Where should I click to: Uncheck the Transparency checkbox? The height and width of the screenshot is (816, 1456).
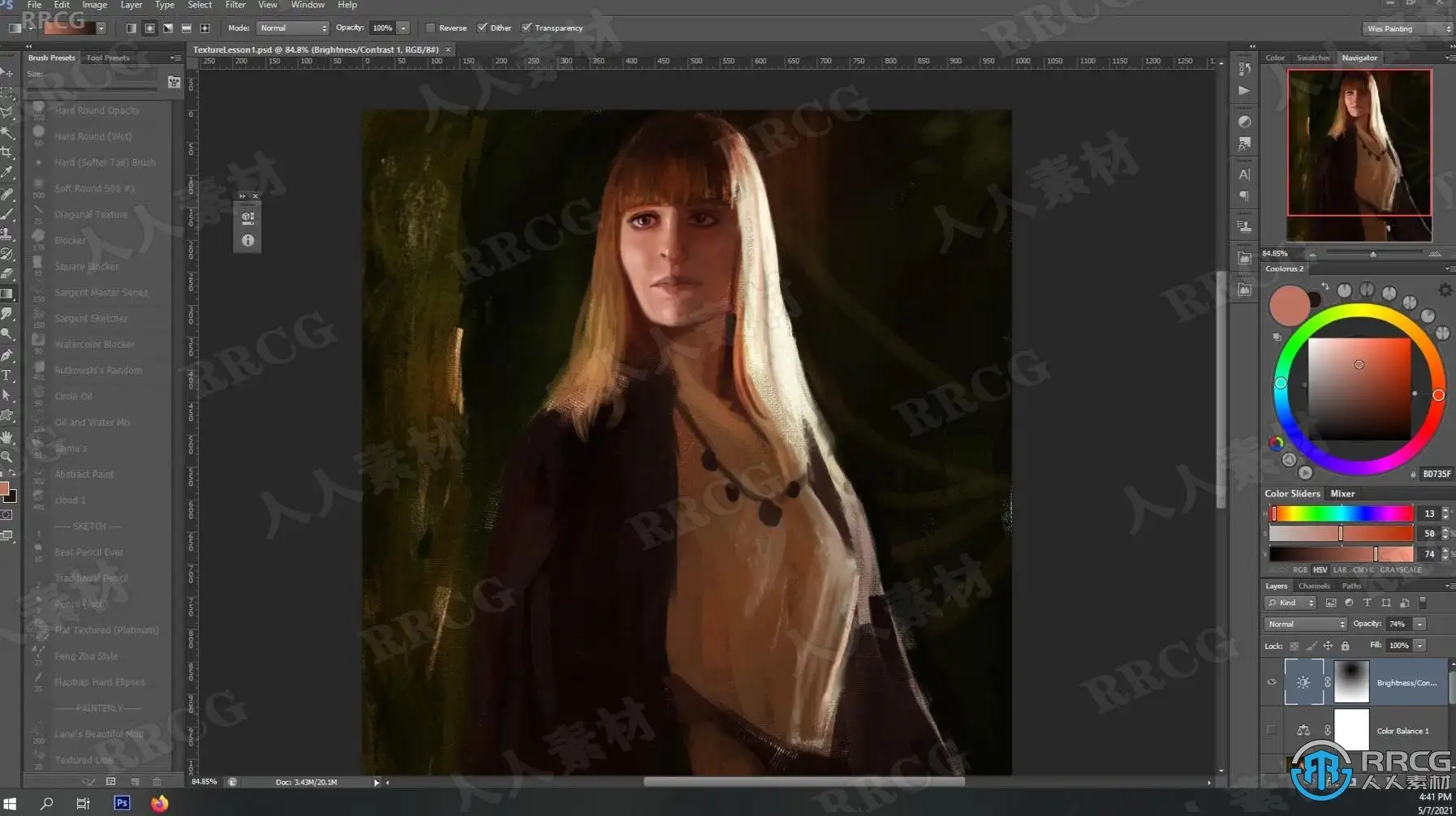pyautogui.click(x=527, y=28)
